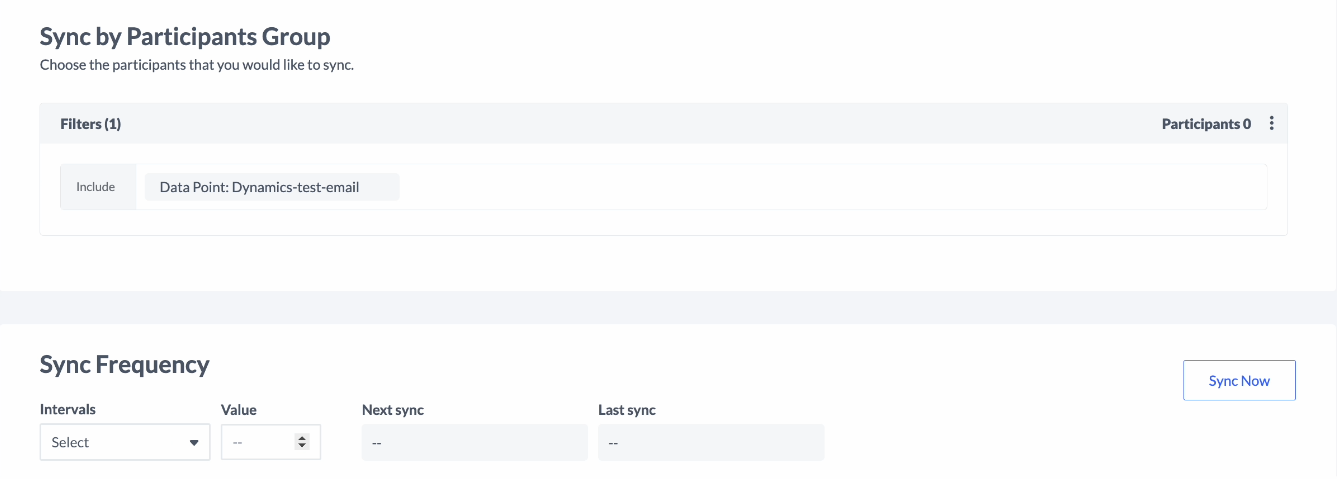Click the Participants 0 count
1337x479 pixels.
tap(1206, 124)
